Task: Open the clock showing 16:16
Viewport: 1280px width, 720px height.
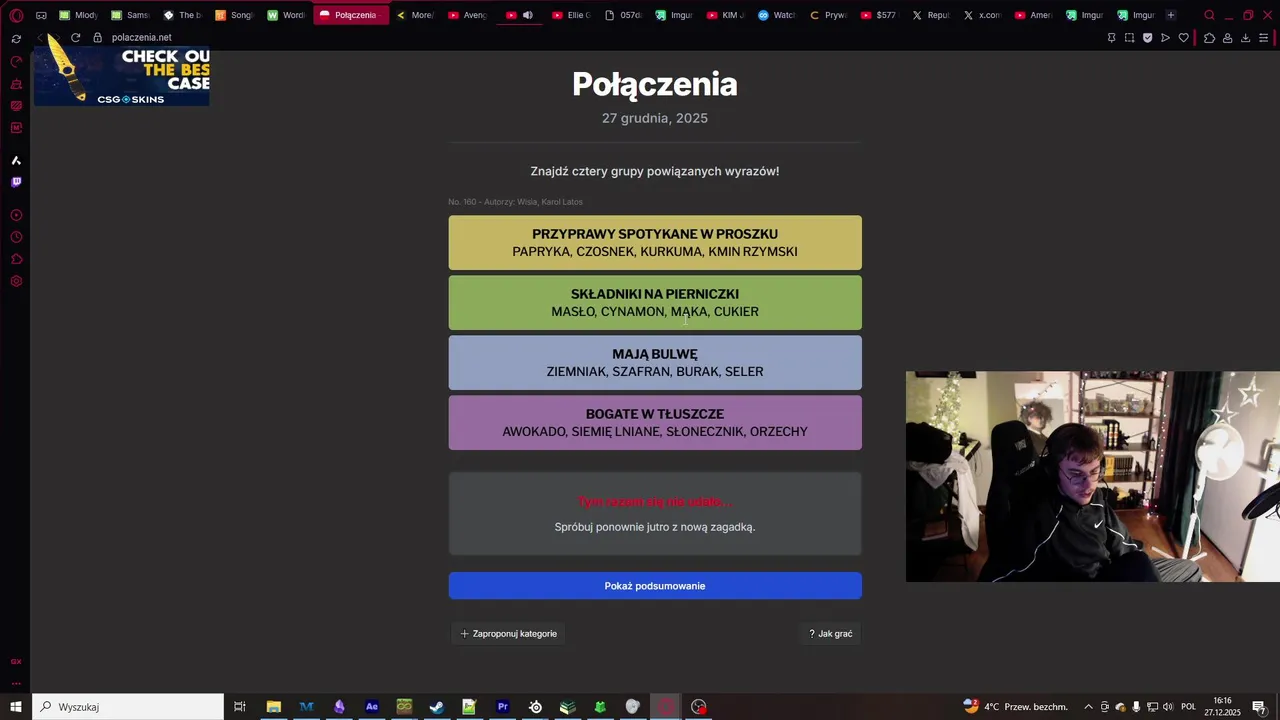Action: [x=1222, y=707]
